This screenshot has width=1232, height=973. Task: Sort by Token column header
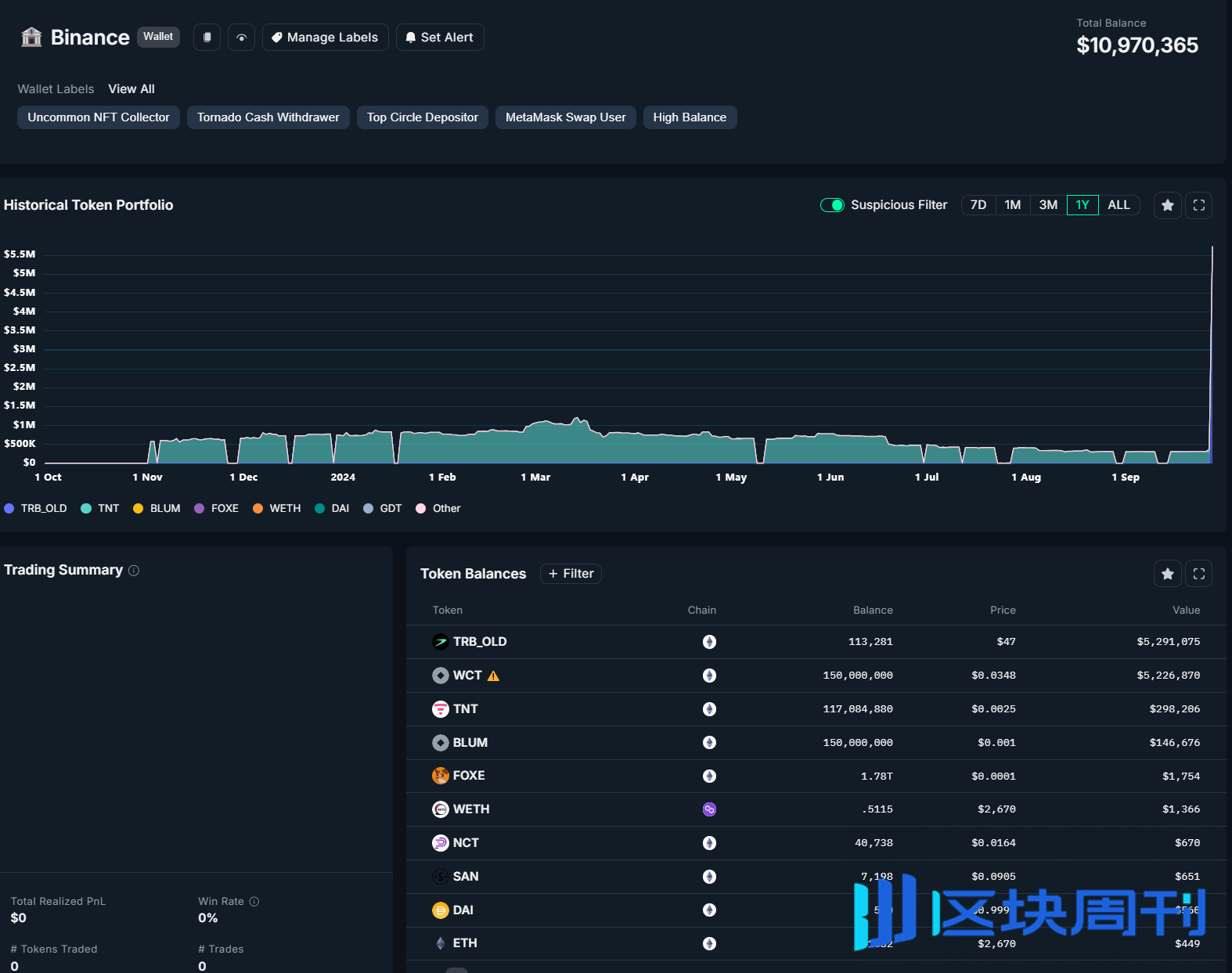(x=448, y=610)
